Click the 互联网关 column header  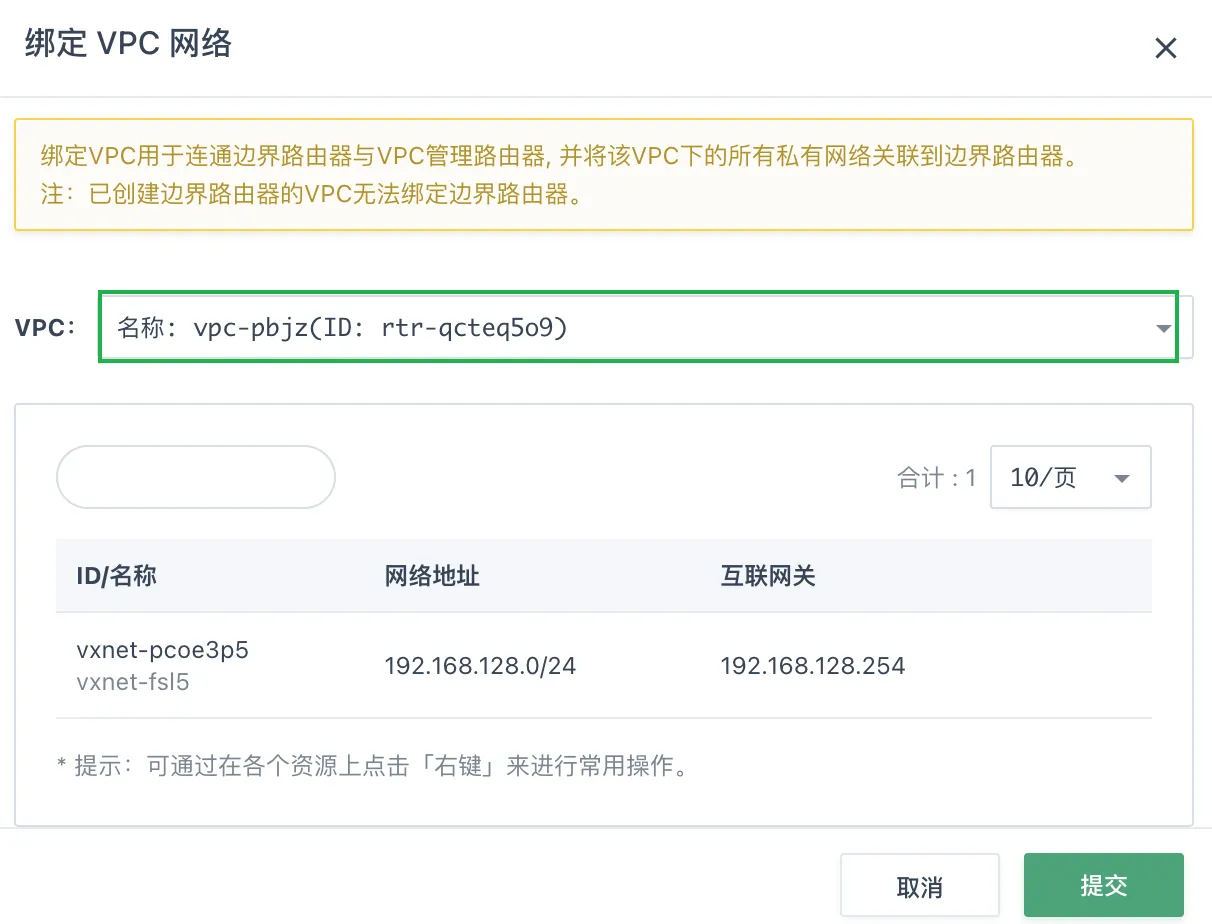768,576
